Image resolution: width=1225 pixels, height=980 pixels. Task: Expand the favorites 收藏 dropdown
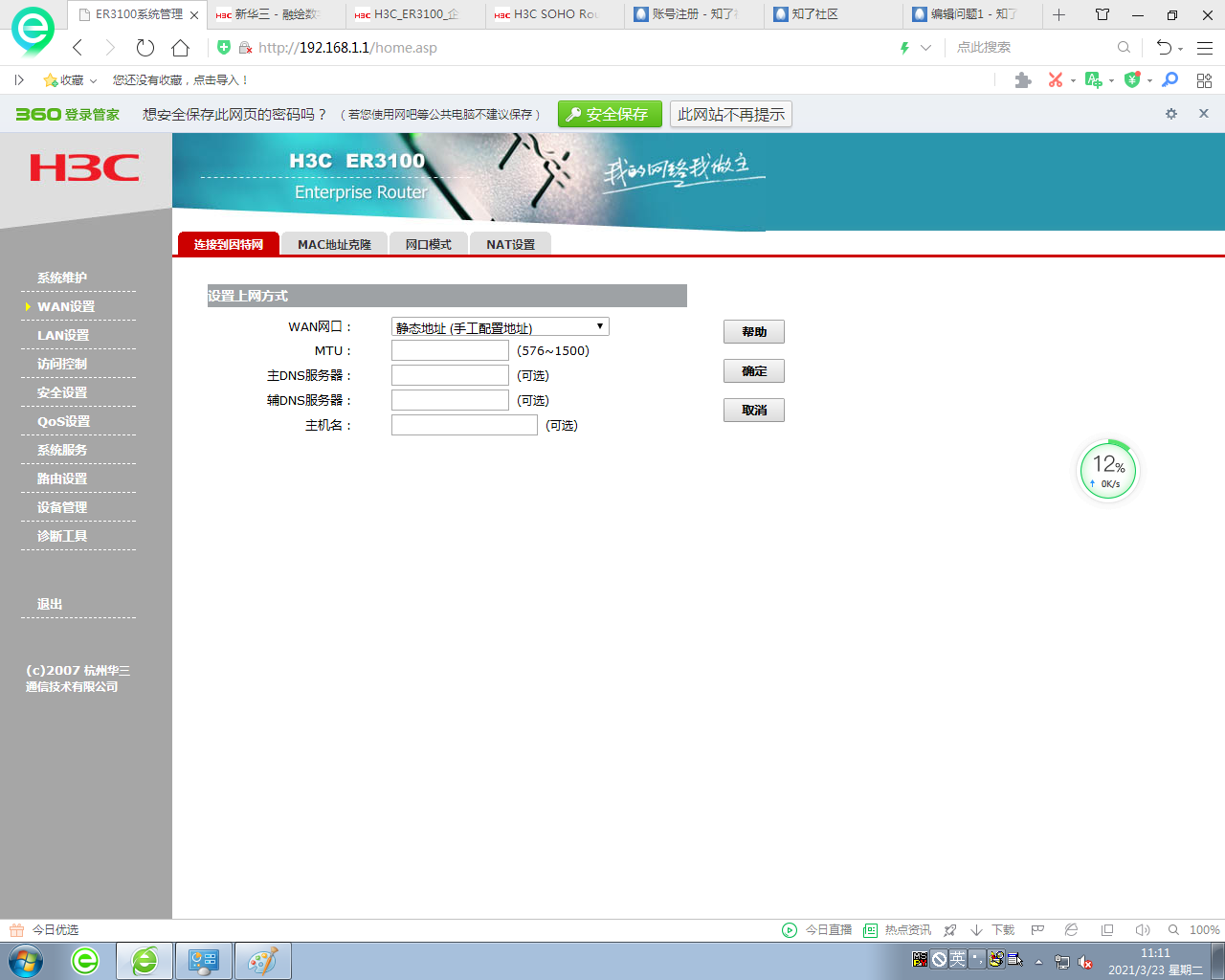(x=71, y=80)
